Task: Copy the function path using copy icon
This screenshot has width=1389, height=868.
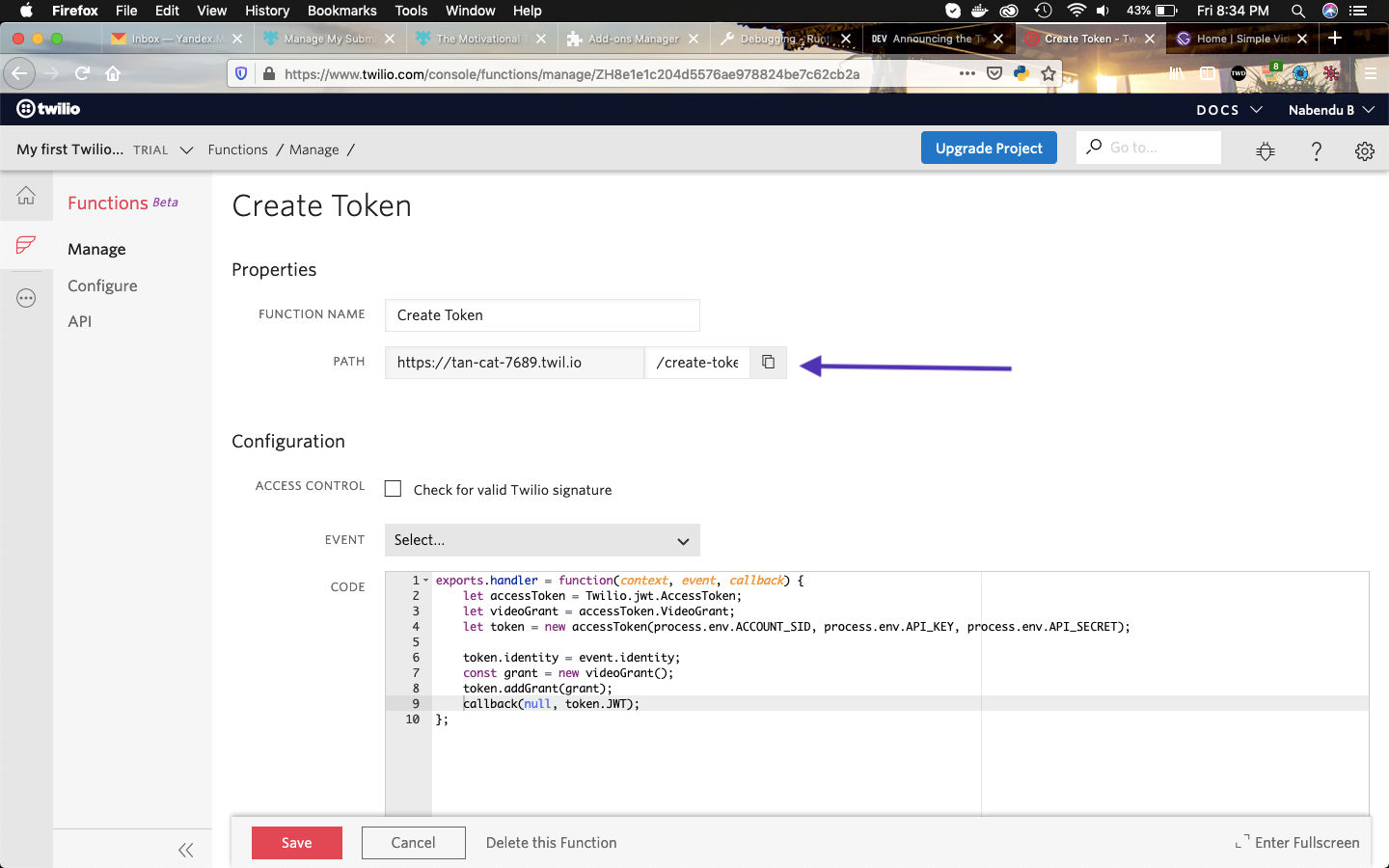Action: click(768, 363)
